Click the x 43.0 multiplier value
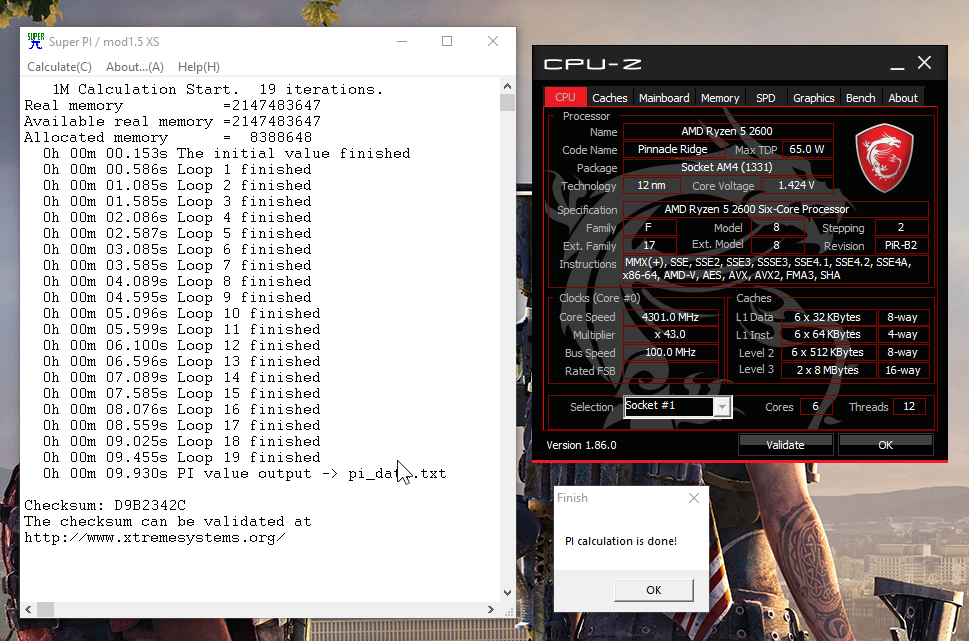969x641 pixels. (x=671, y=334)
